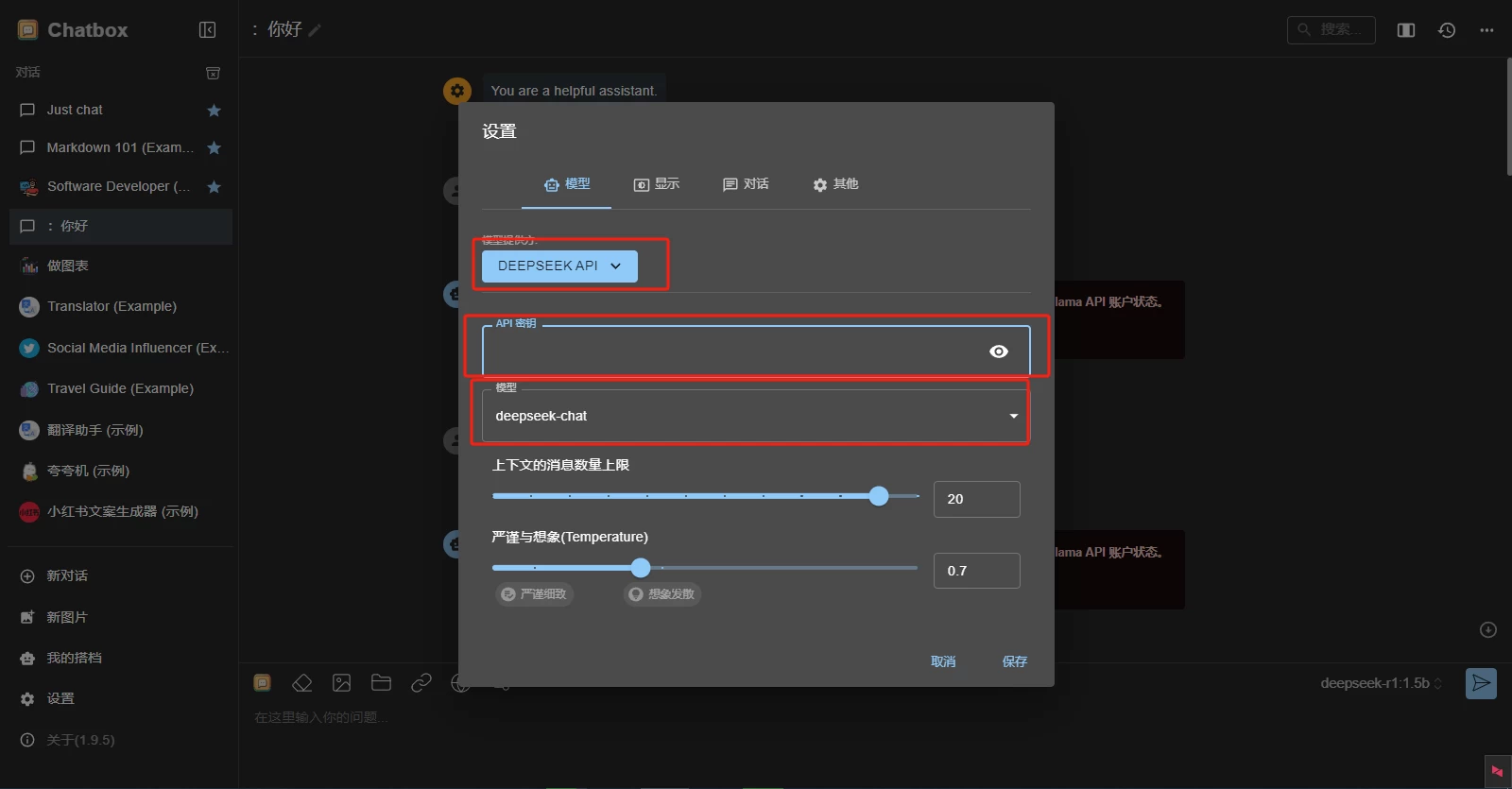The height and width of the screenshot is (789, 1512).
Task: Switch to the 显示 settings tab
Action: pos(657,184)
